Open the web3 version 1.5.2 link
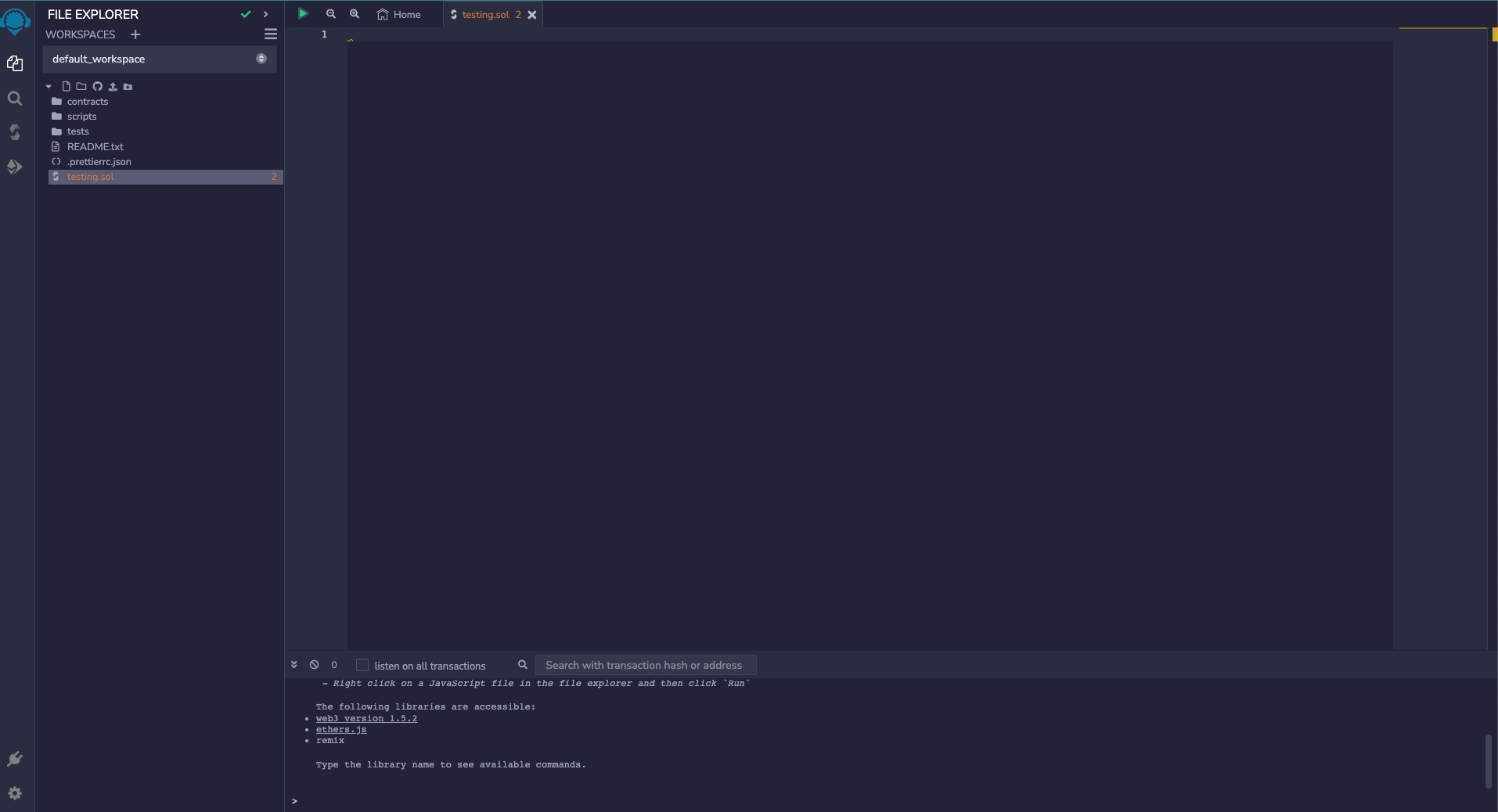This screenshot has width=1498, height=812. pos(368,718)
